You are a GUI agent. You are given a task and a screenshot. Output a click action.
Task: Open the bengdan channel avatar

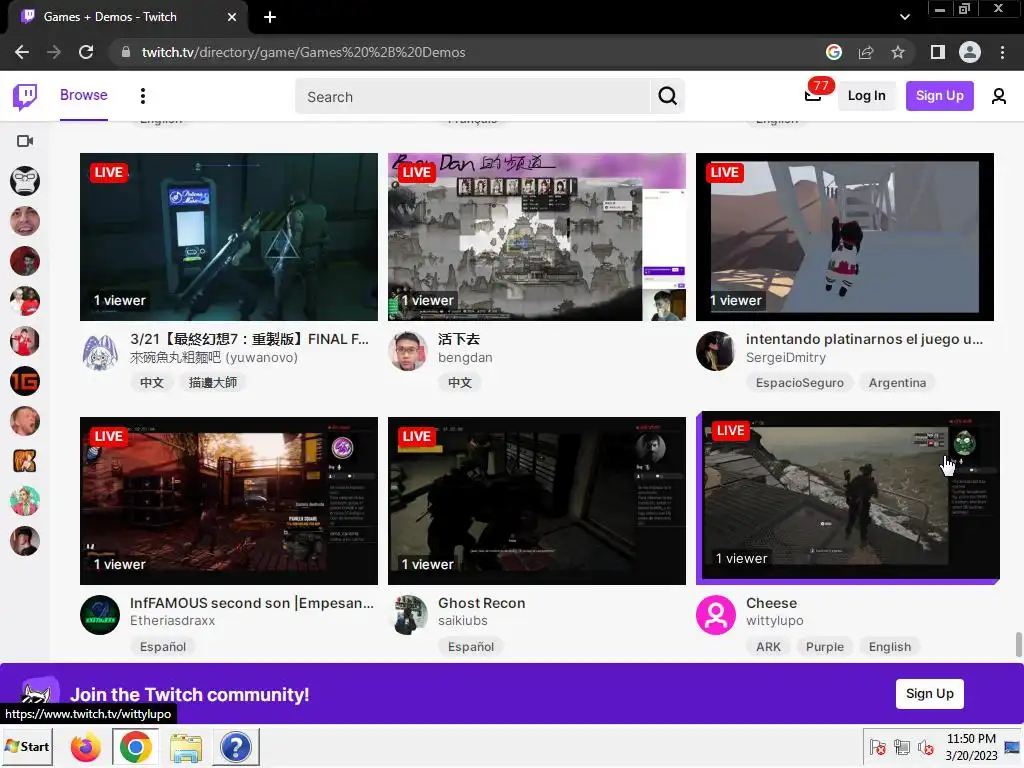[408, 351]
